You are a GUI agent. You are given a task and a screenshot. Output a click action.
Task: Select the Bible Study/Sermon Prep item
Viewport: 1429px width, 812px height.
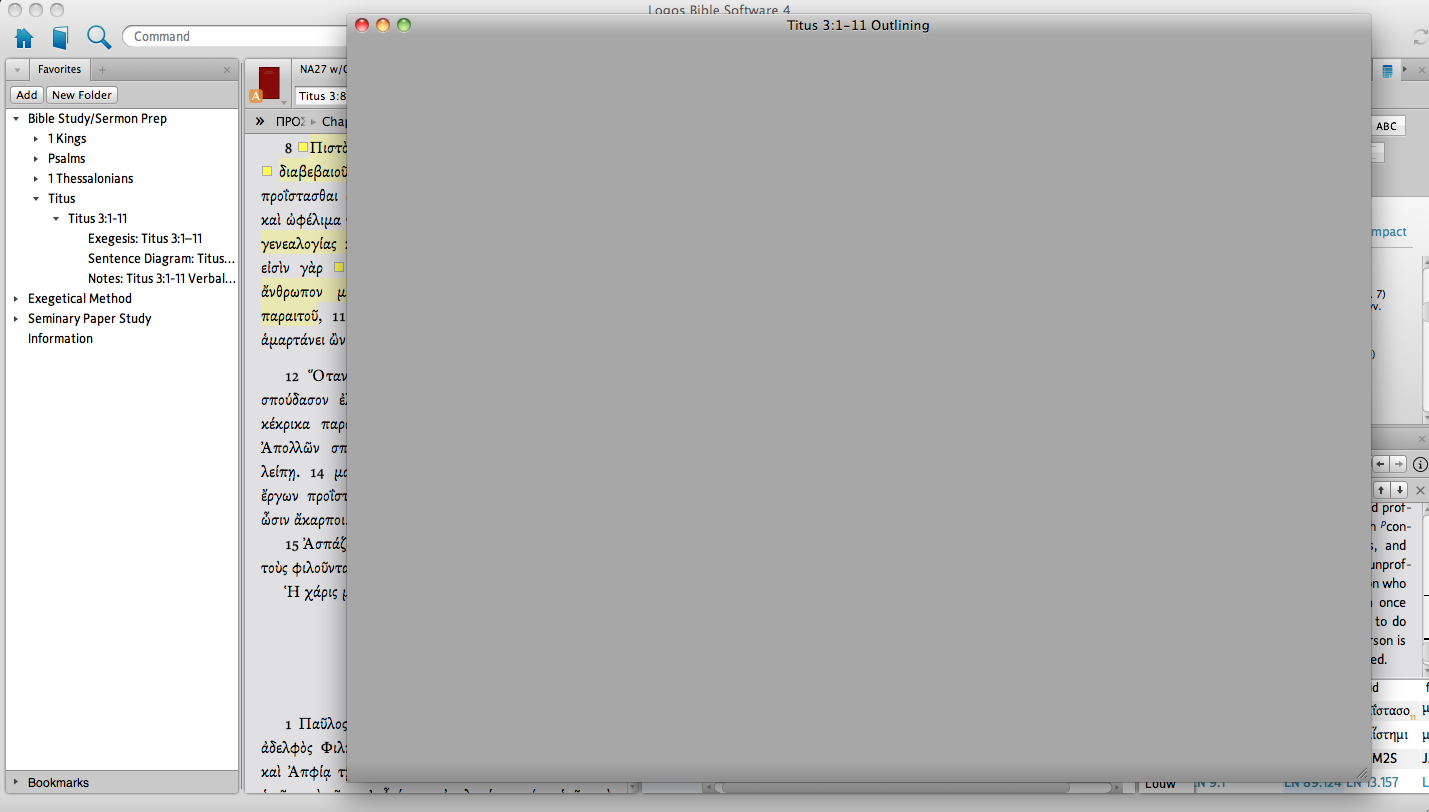pyautogui.click(x=97, y=118)
